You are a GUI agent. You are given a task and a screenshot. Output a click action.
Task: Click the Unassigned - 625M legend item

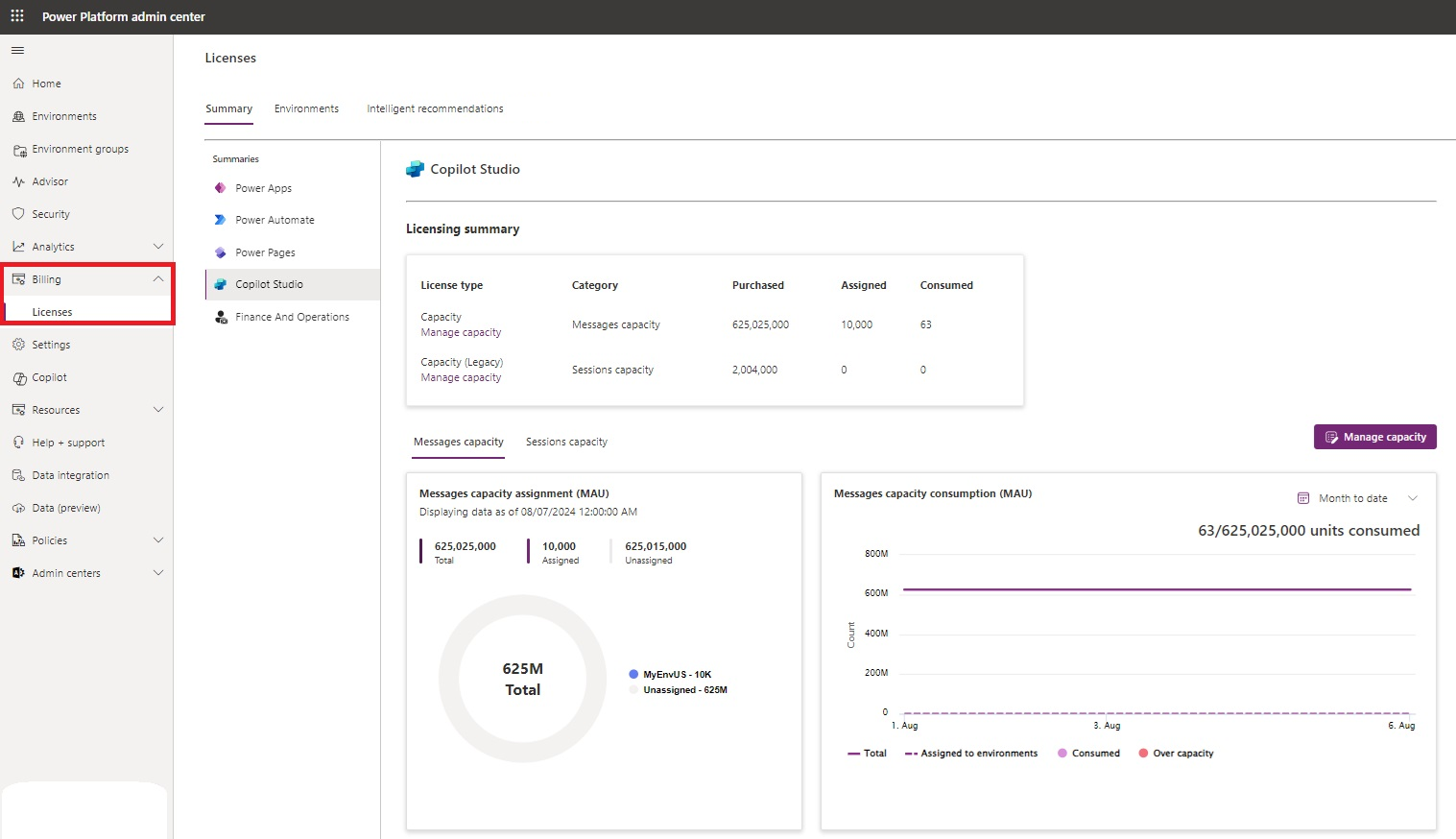click(678, 690)
